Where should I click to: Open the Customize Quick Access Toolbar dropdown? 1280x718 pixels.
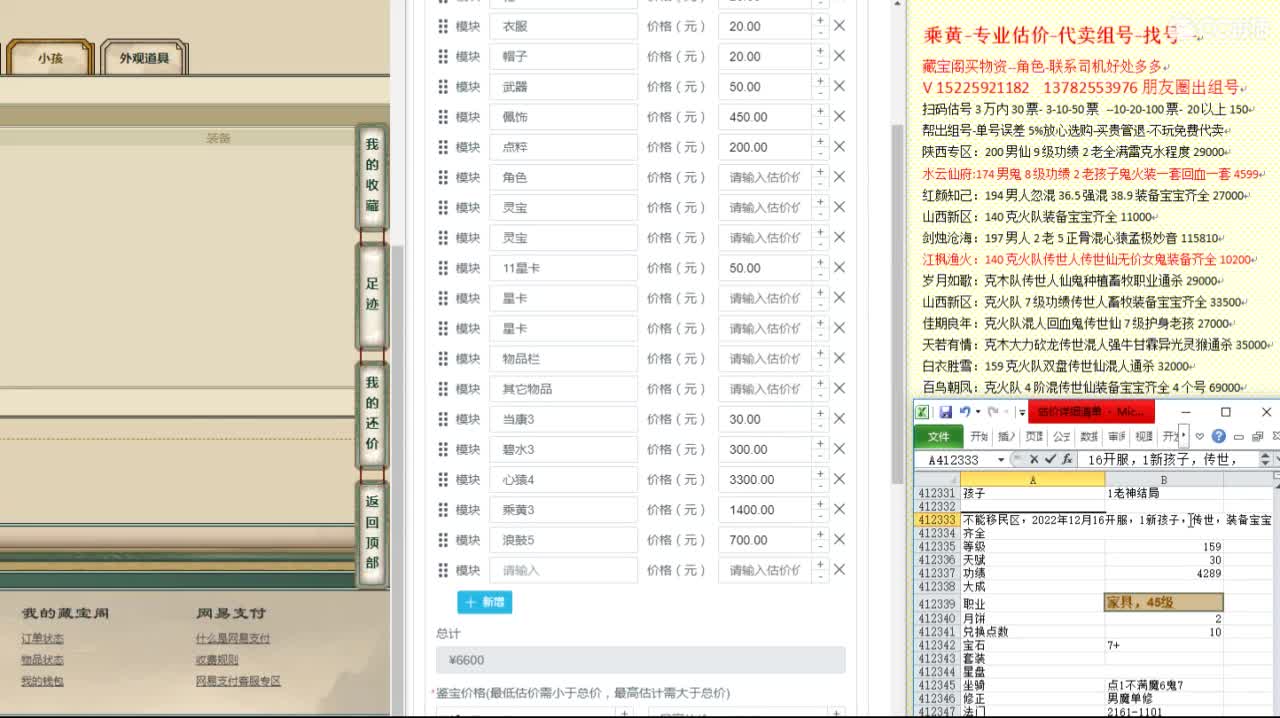click(1021, 412)
